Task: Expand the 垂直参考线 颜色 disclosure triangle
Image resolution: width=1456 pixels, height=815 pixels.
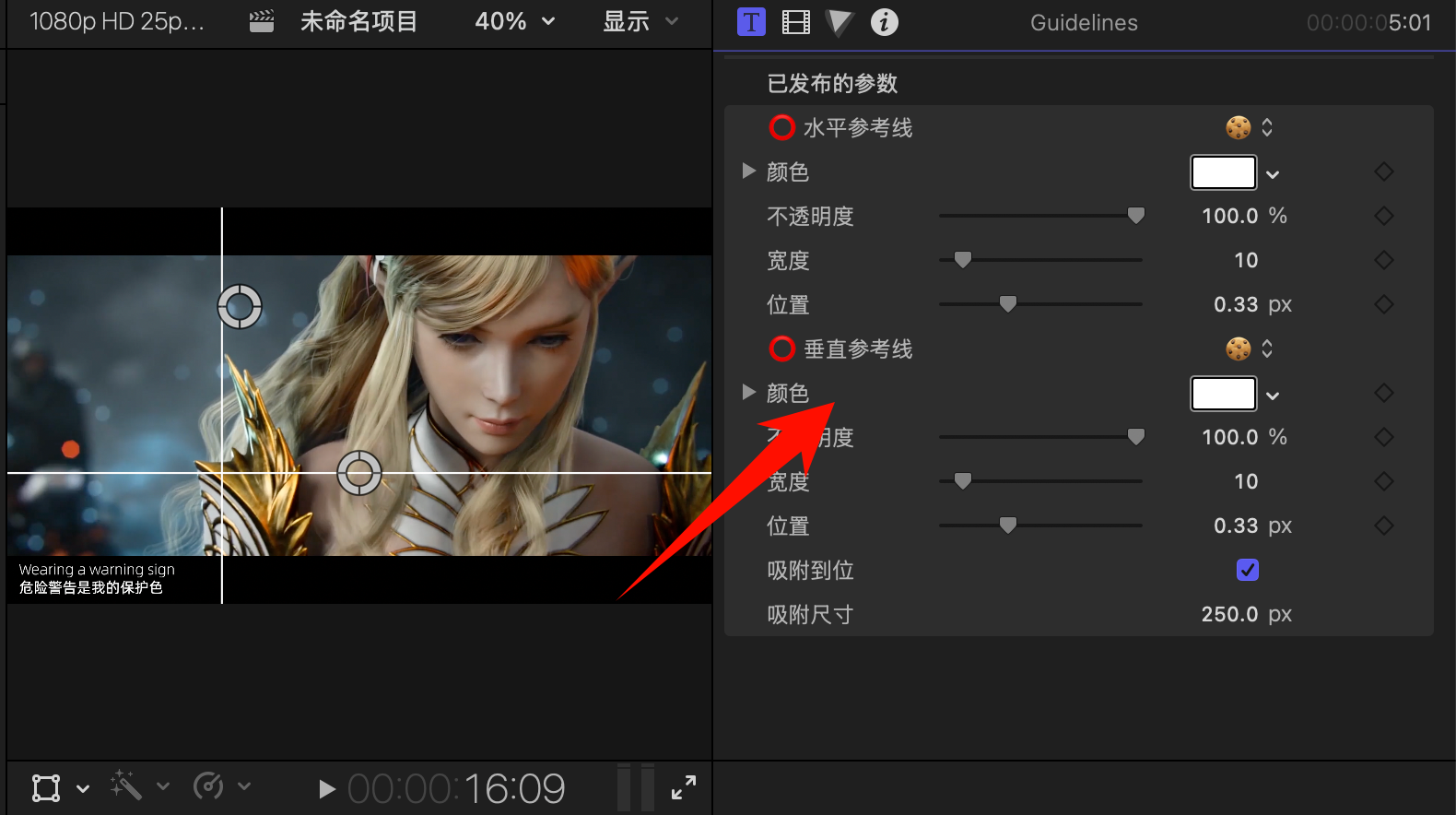Action: 749,392
